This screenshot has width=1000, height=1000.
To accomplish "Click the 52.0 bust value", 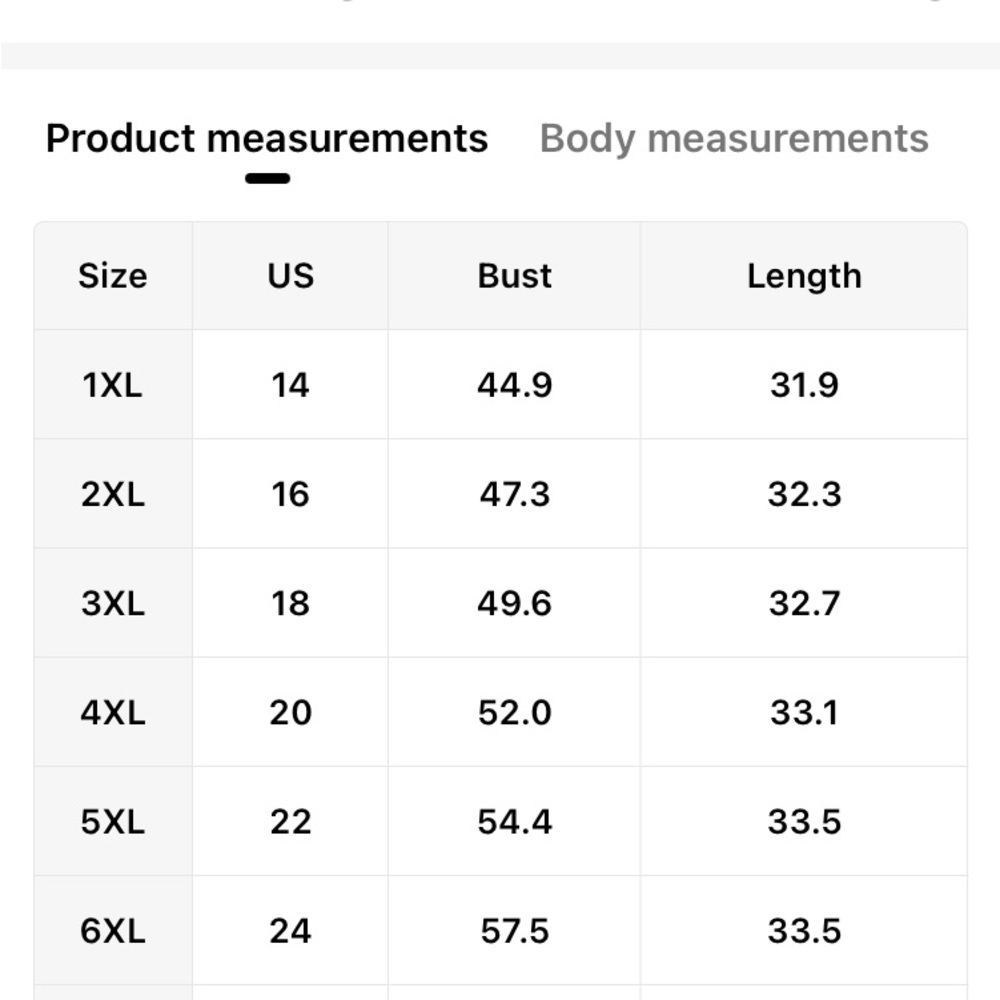I will 514,712.
